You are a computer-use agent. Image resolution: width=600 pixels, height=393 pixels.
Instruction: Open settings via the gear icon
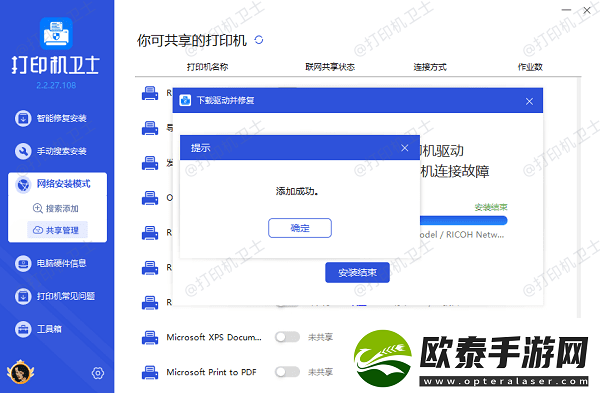click(x=98, y=373)
